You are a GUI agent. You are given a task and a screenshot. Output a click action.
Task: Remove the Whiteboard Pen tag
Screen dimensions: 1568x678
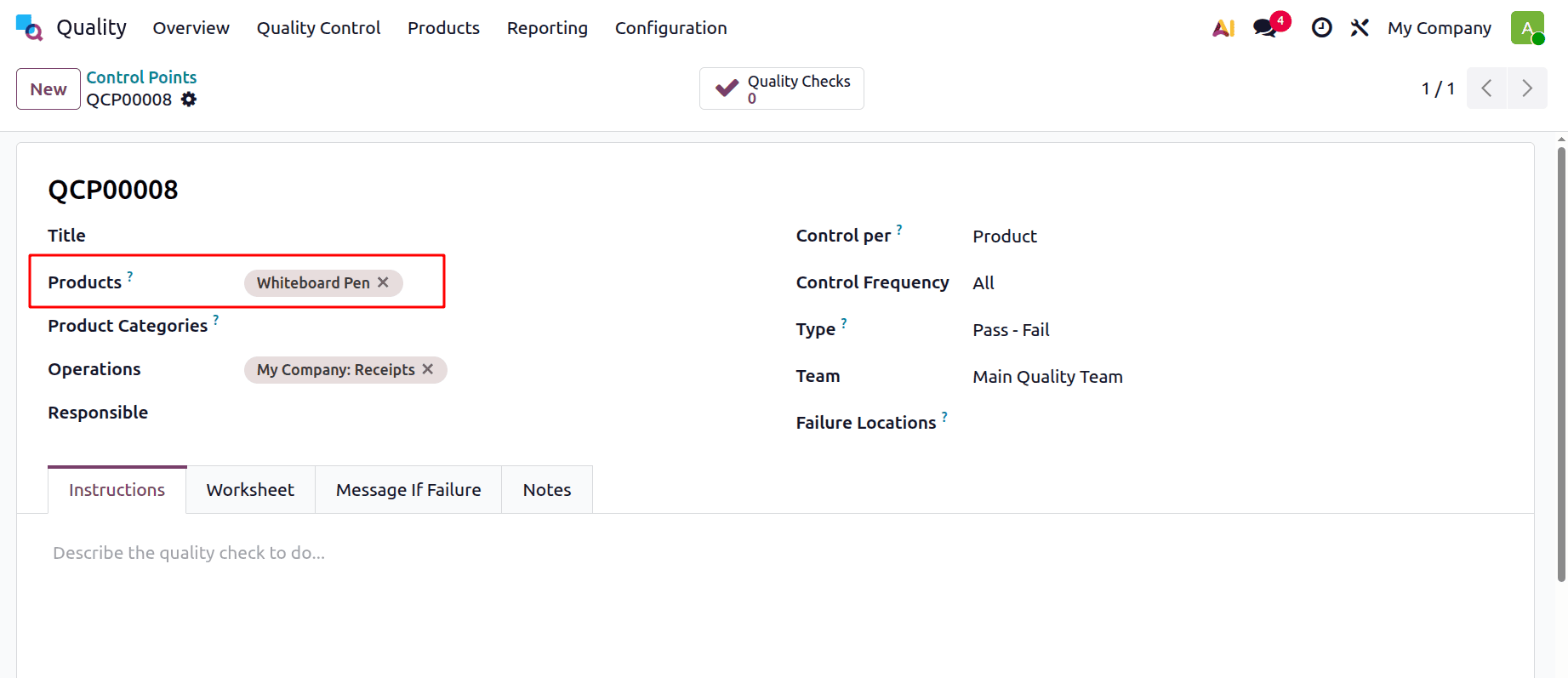pyautogui.click(x=383, y=282)
